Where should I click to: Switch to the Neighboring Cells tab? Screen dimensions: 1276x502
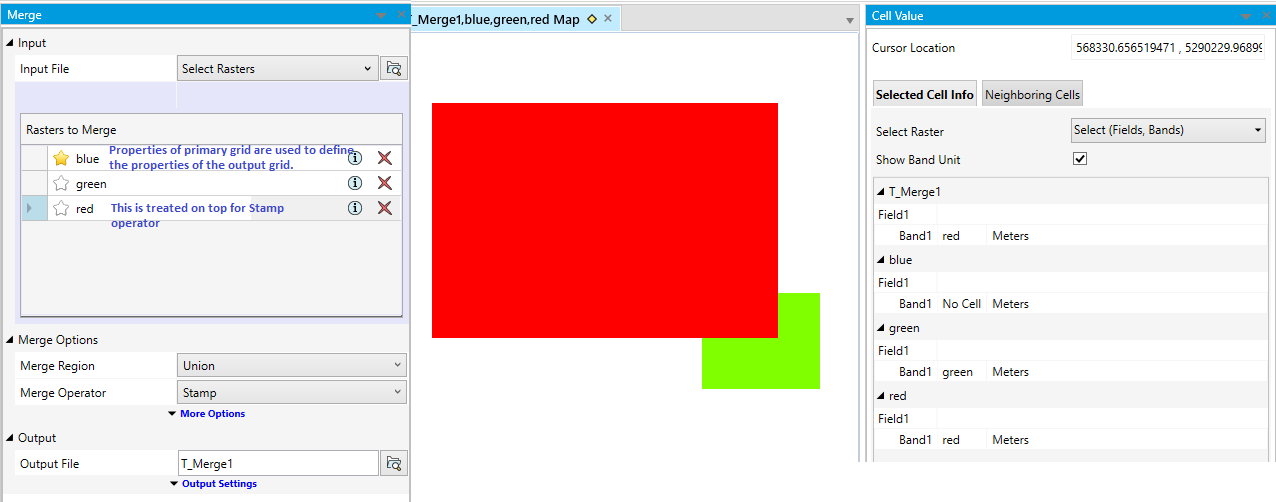pyautogui.click(x=1032, y=95)
